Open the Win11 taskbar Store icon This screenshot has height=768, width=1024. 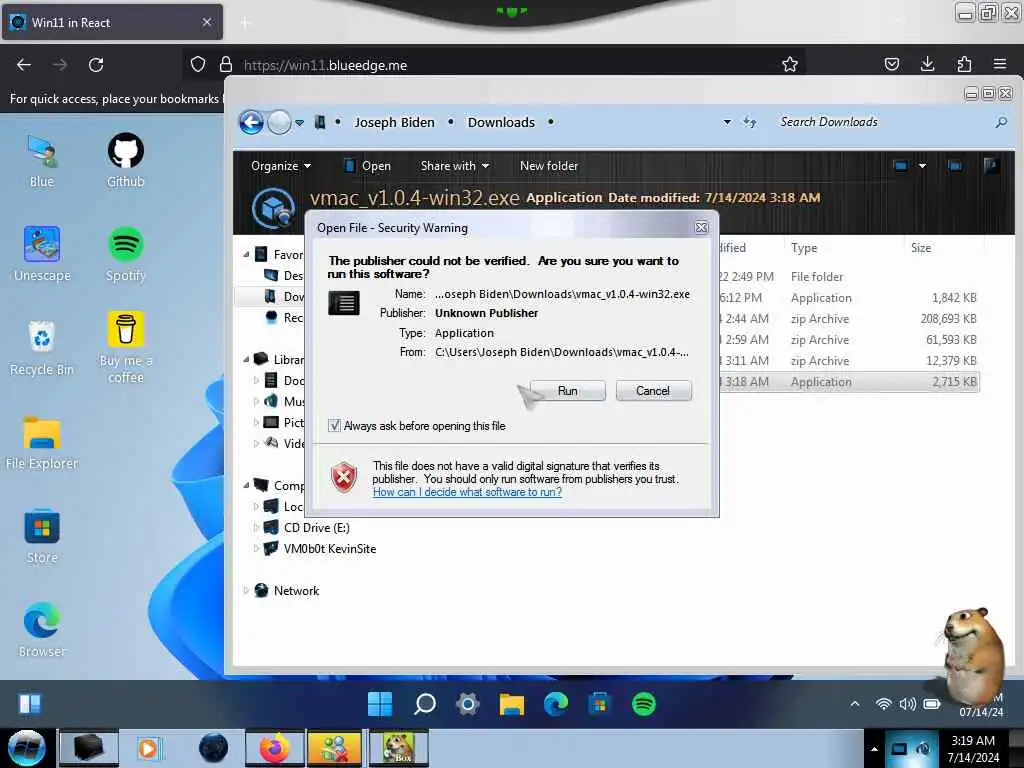coord(600,704)
